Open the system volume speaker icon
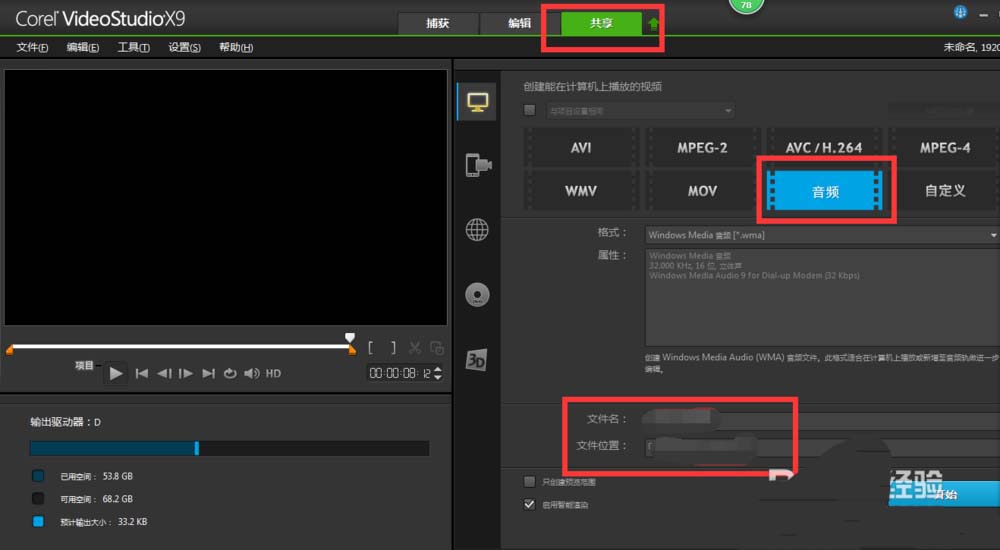The image size is (1000, 550). point(251,373)
